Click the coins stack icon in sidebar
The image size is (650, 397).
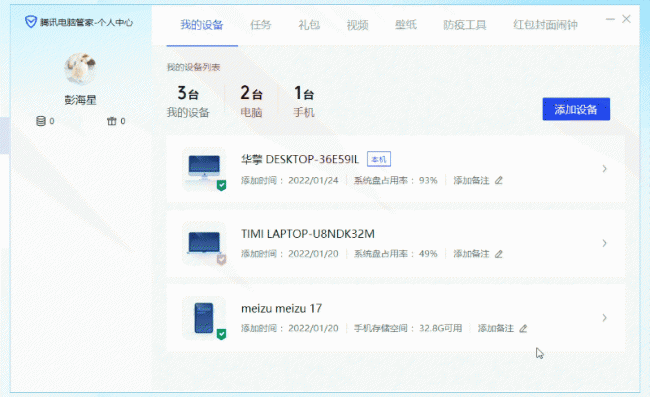point(41,121)
